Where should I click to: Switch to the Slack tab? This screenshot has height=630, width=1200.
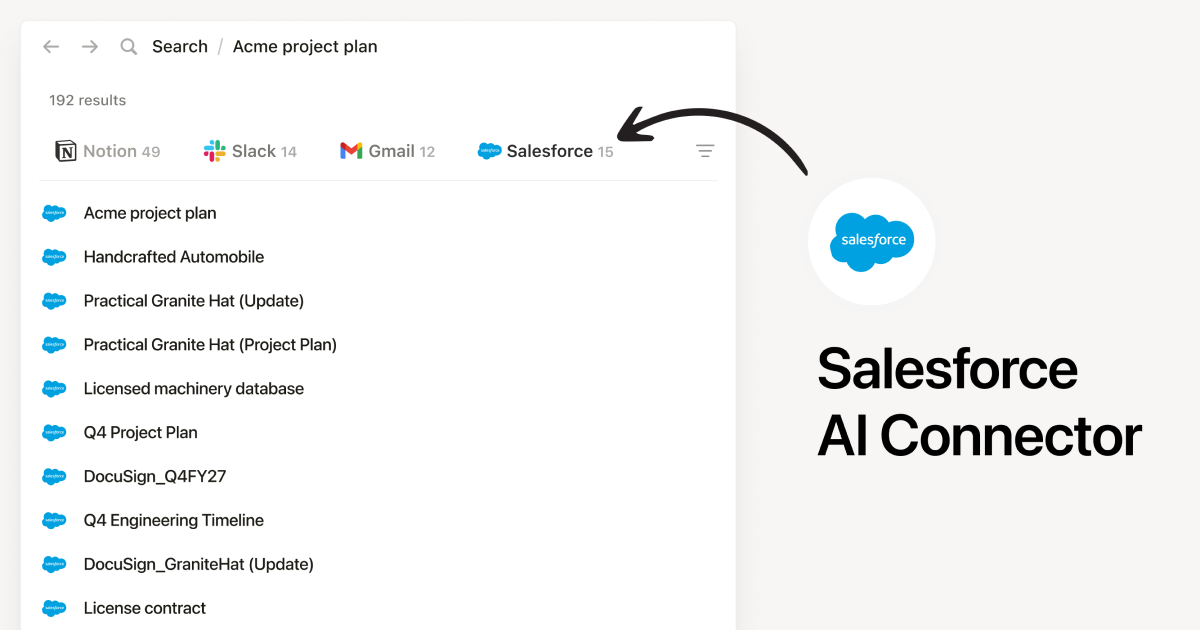coord(251,150)
